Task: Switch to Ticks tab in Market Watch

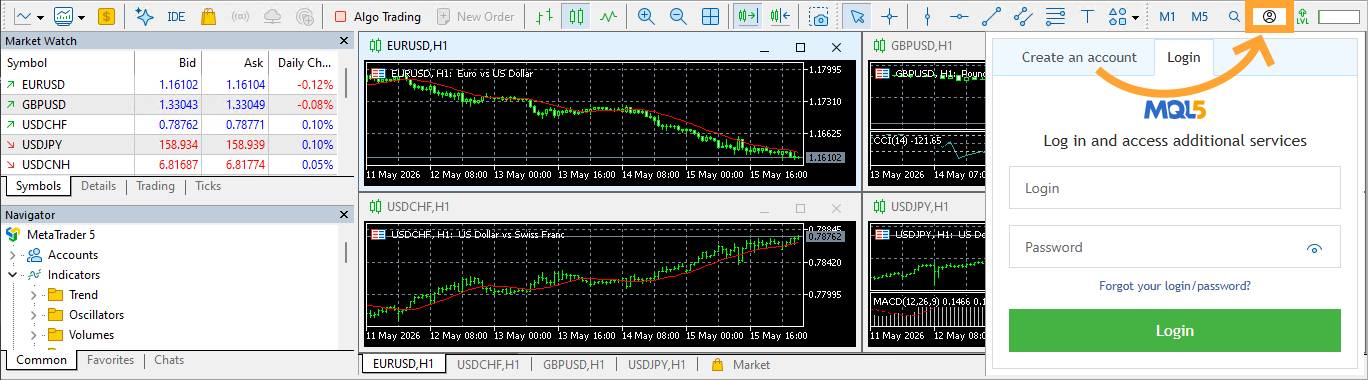Action: click(208, 186)
